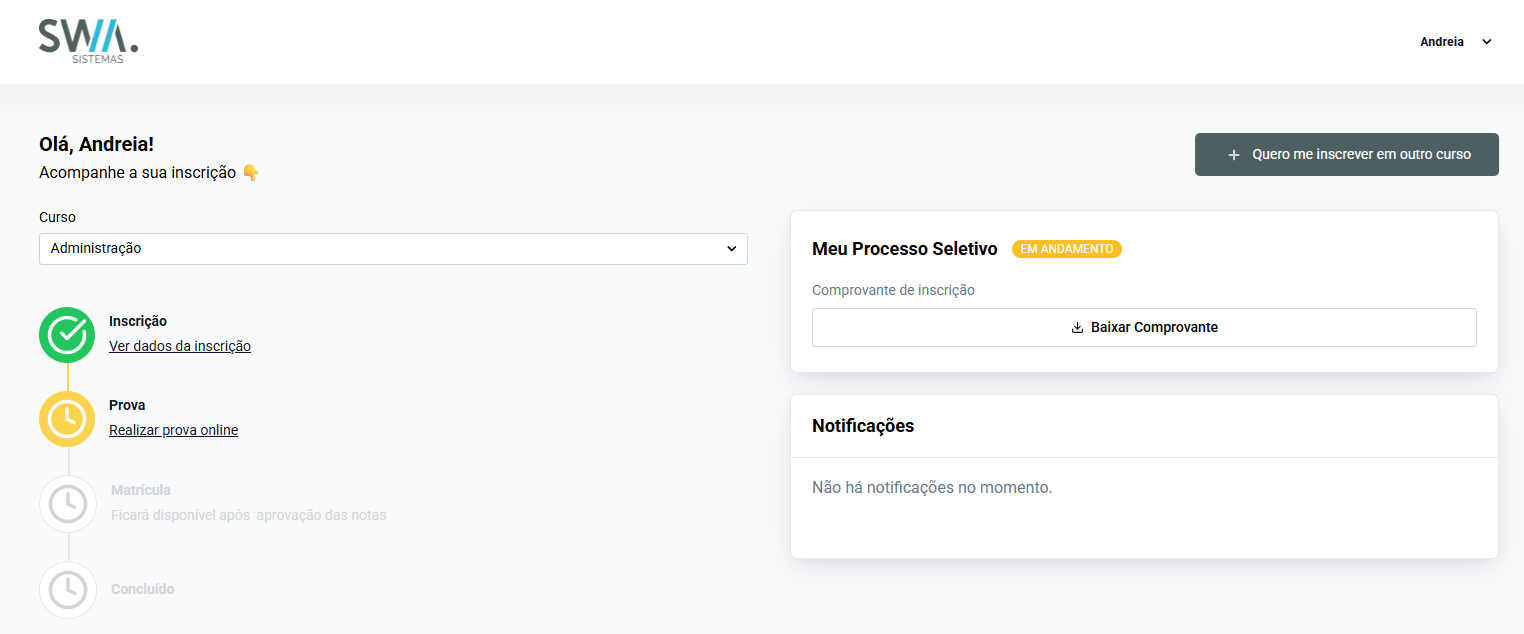This screenshot has width=1524, height=634.
Task: Click the 'Acompanhe a sua inscrição' text
Action: 138,173
